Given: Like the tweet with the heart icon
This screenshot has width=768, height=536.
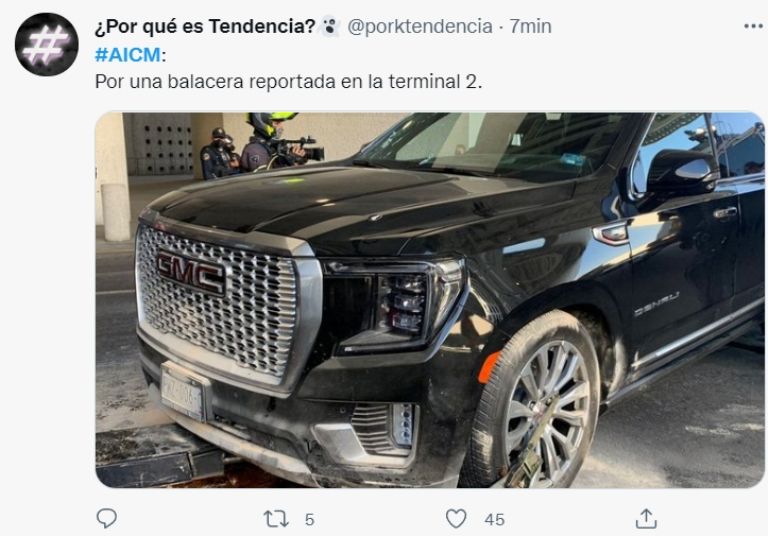Looking at the screenshot, I should point(456,518).
